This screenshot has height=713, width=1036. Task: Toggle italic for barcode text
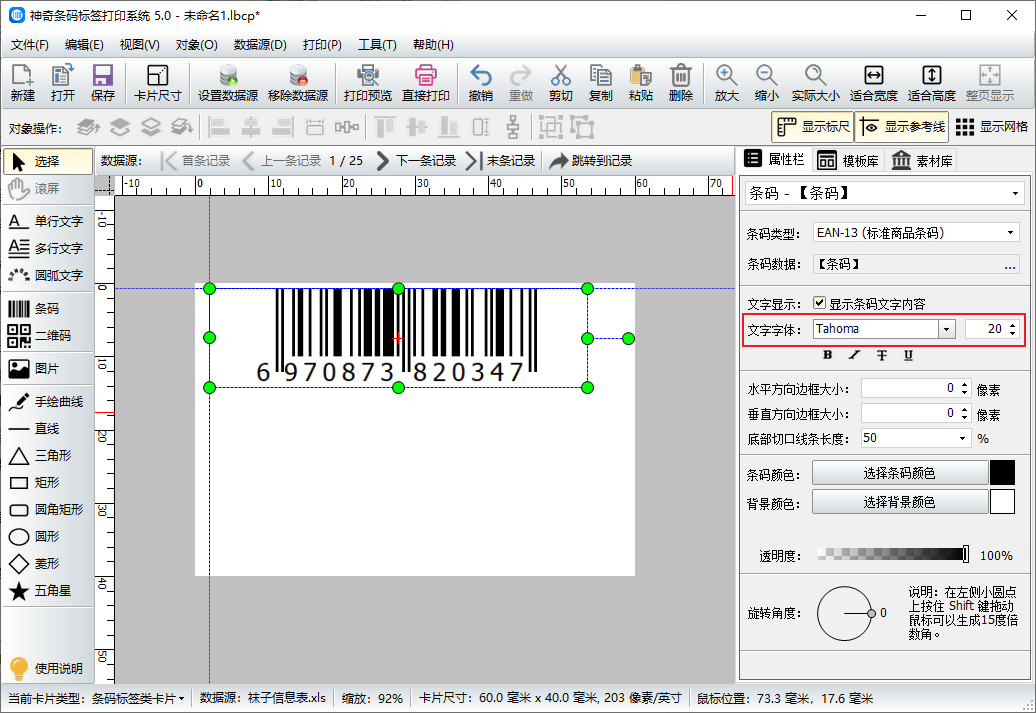pyautogui.click(x=854, y=355)
